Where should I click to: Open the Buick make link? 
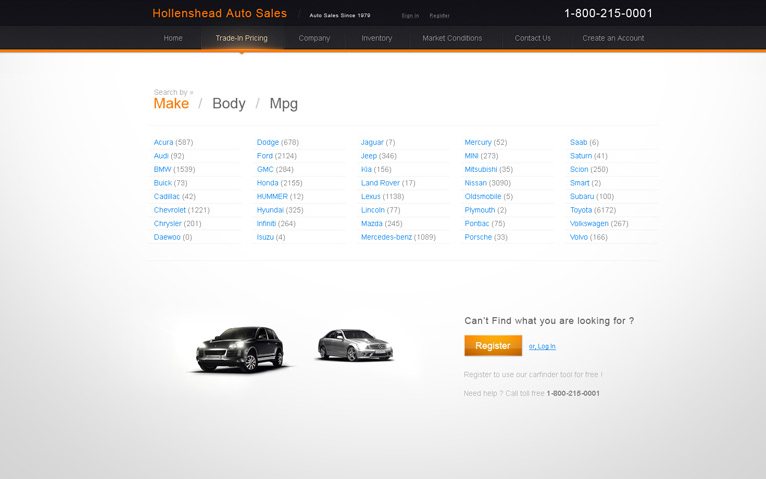163,183
